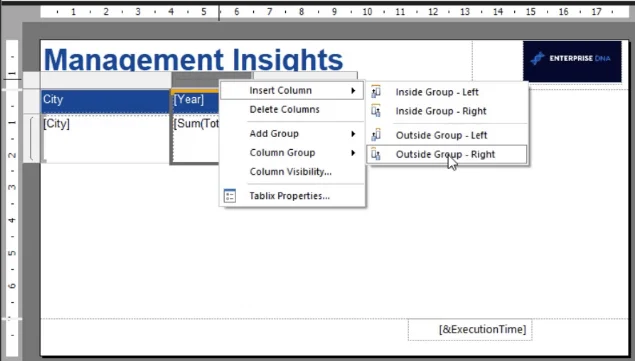Select Outside Group - Right
635x361 pixels.
click(447, 154)
